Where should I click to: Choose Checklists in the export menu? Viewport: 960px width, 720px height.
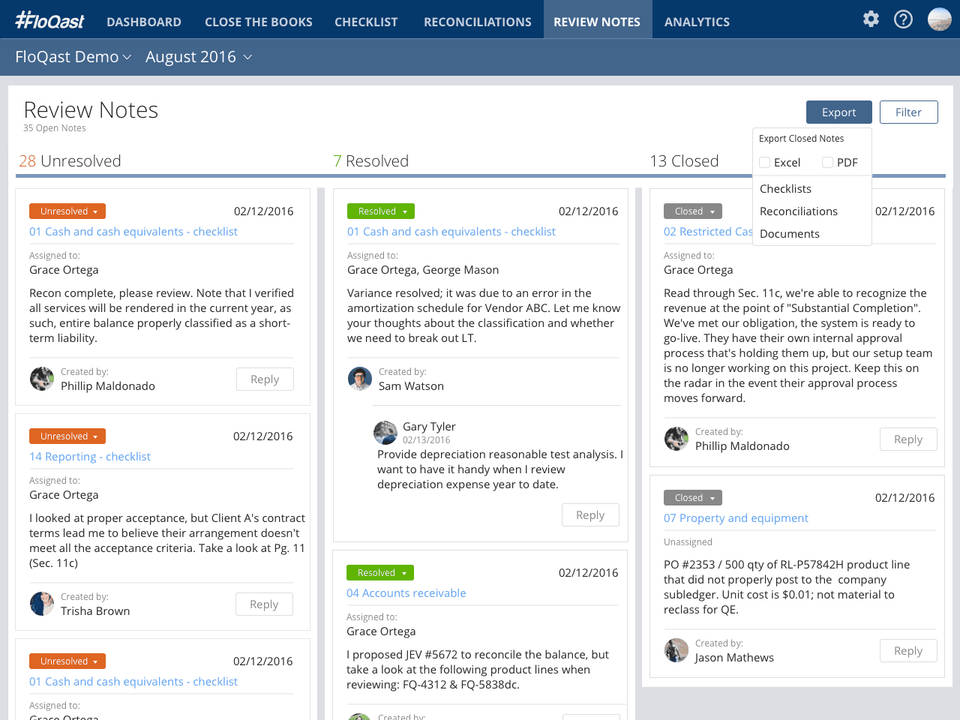pos(786,189)
